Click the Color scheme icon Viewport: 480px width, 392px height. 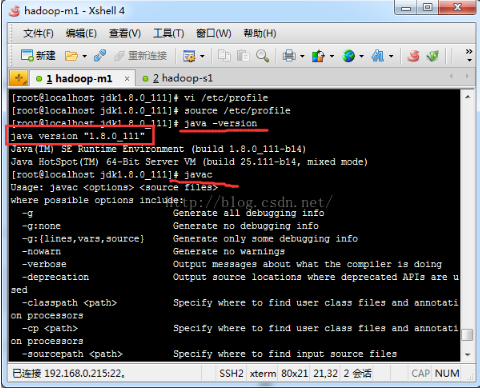point(318,56)
